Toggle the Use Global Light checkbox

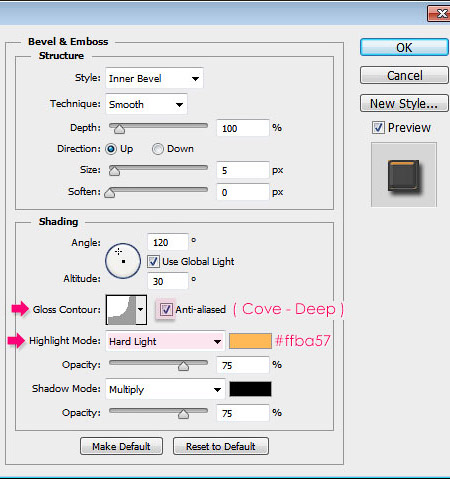pos(153,261)
